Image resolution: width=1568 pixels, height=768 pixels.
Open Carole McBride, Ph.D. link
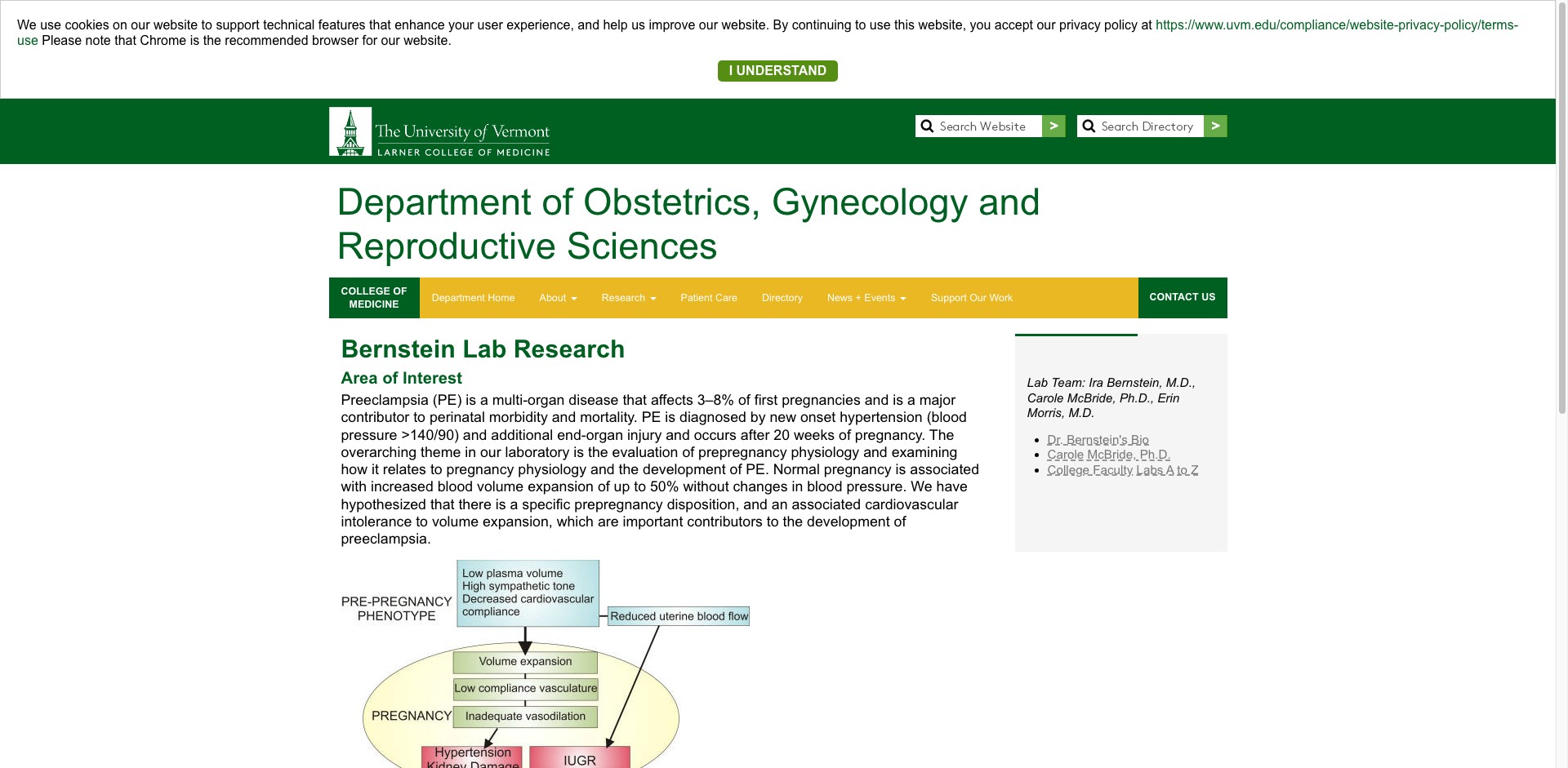click(1108, 455)
